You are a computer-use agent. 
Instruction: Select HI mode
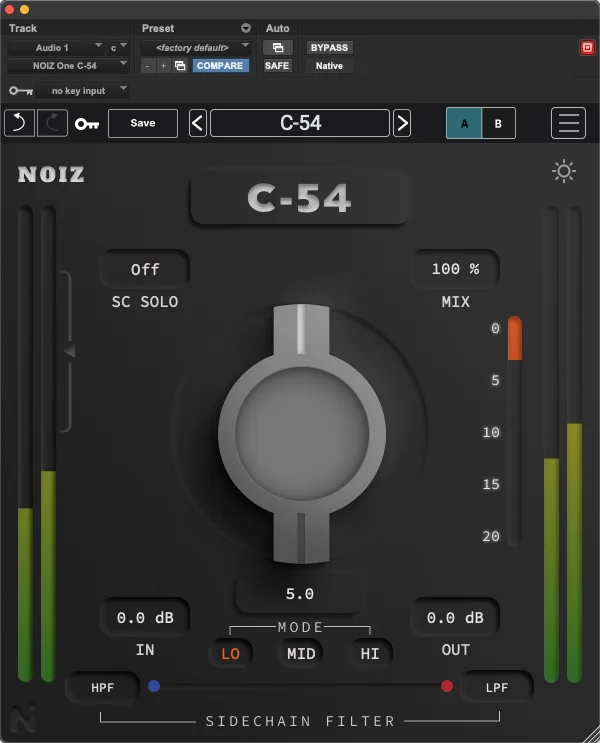click(x=370, y=653)
